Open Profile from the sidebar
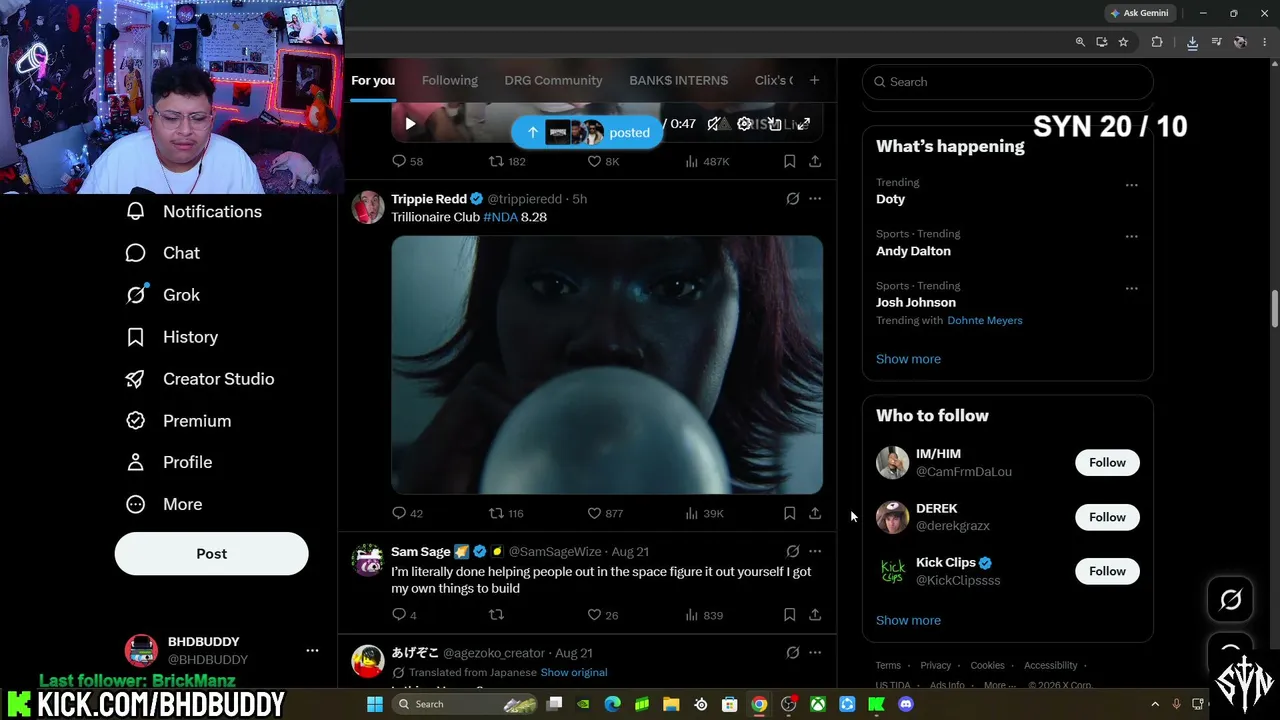The image size is (1280, 720). 168,463
